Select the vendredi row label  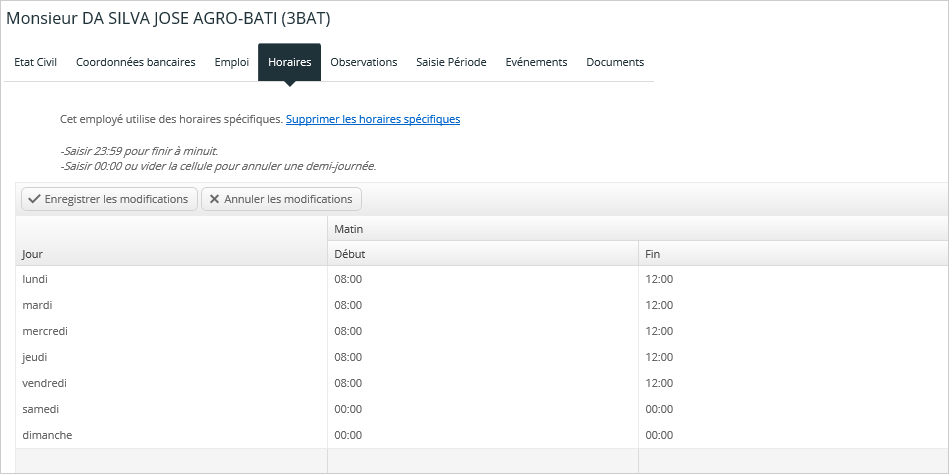click(45, 383)
